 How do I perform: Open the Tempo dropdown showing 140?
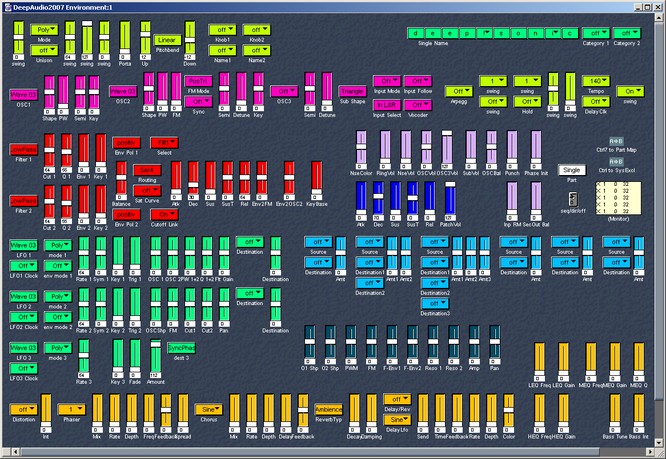tap(596, 81)
